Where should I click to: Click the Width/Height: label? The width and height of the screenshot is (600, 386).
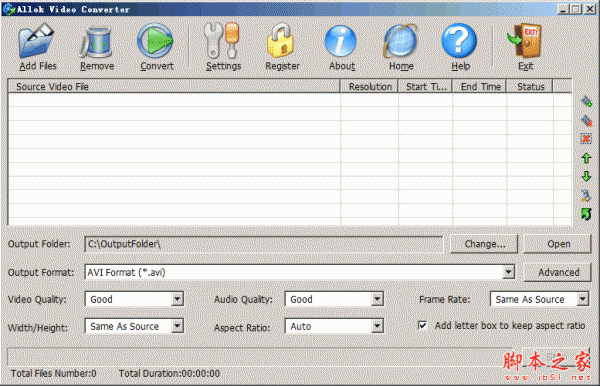tap(38, 328)
